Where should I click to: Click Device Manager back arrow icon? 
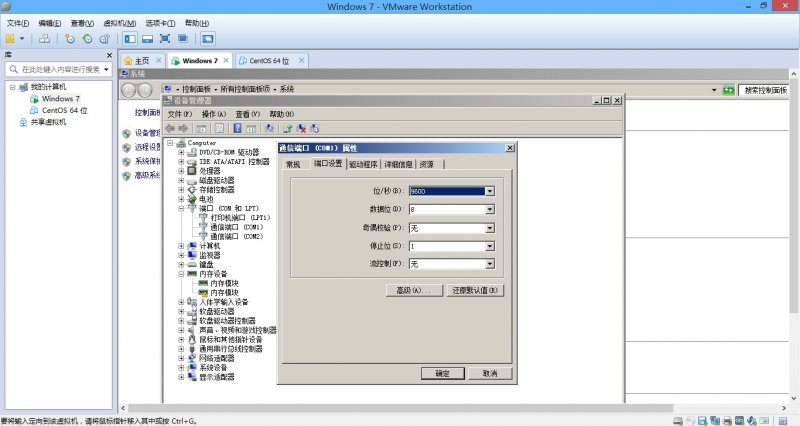[170, 129]
